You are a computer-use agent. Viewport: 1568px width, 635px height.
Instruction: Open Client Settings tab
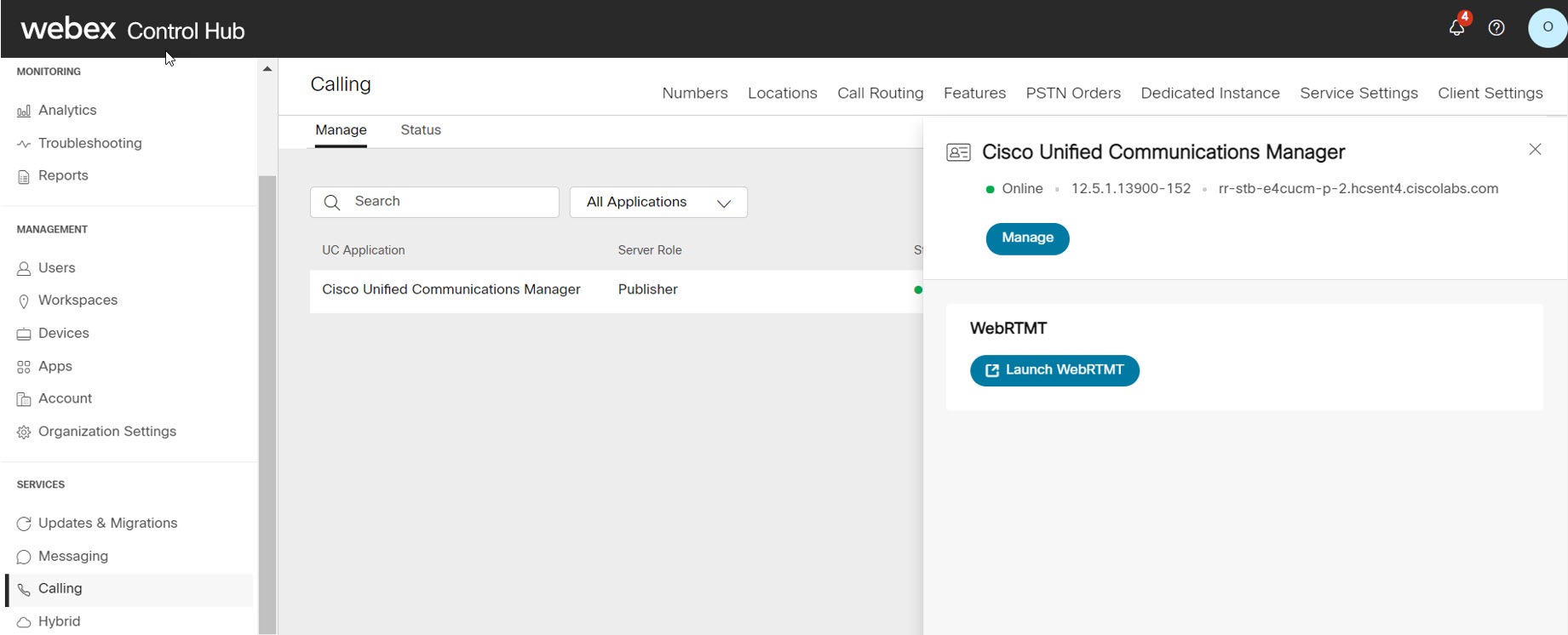tap(1490, 94)
